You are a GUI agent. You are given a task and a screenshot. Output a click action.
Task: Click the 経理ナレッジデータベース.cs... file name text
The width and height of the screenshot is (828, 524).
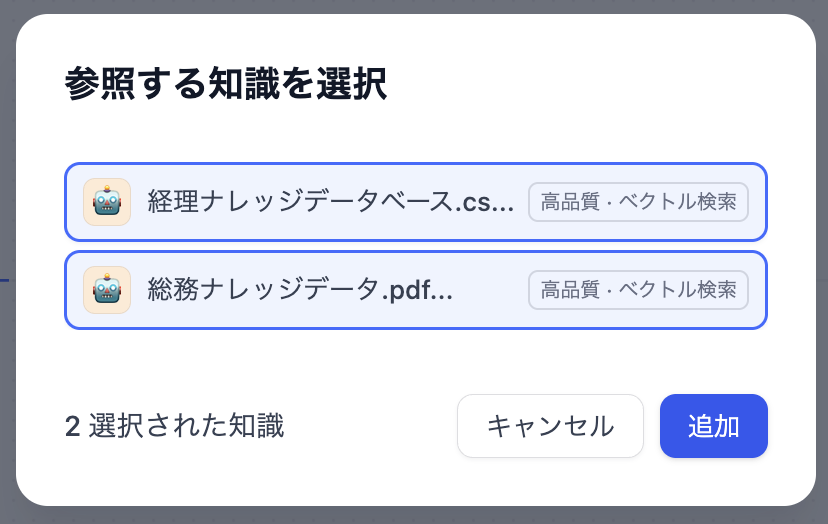click(x=330, y=202)
